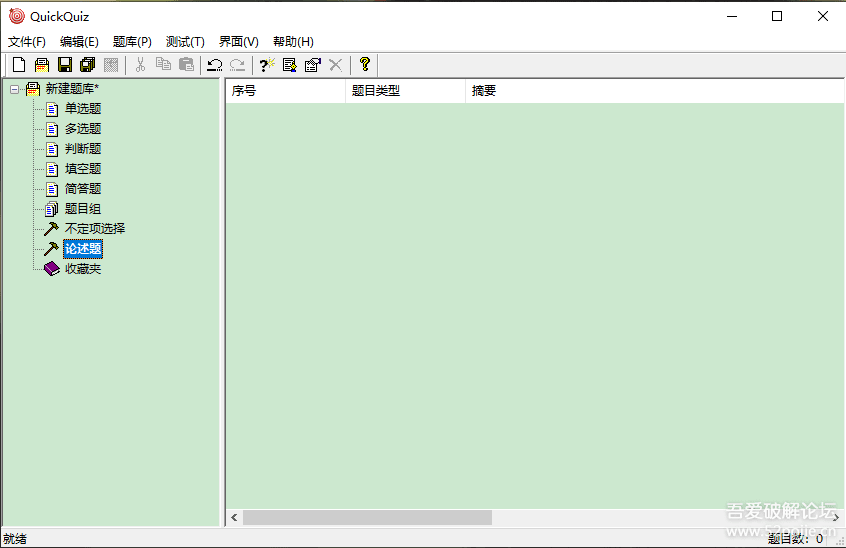846x548 pixels.
Task: Select 题目组 in the tree
Action: [x=83, y=208]
